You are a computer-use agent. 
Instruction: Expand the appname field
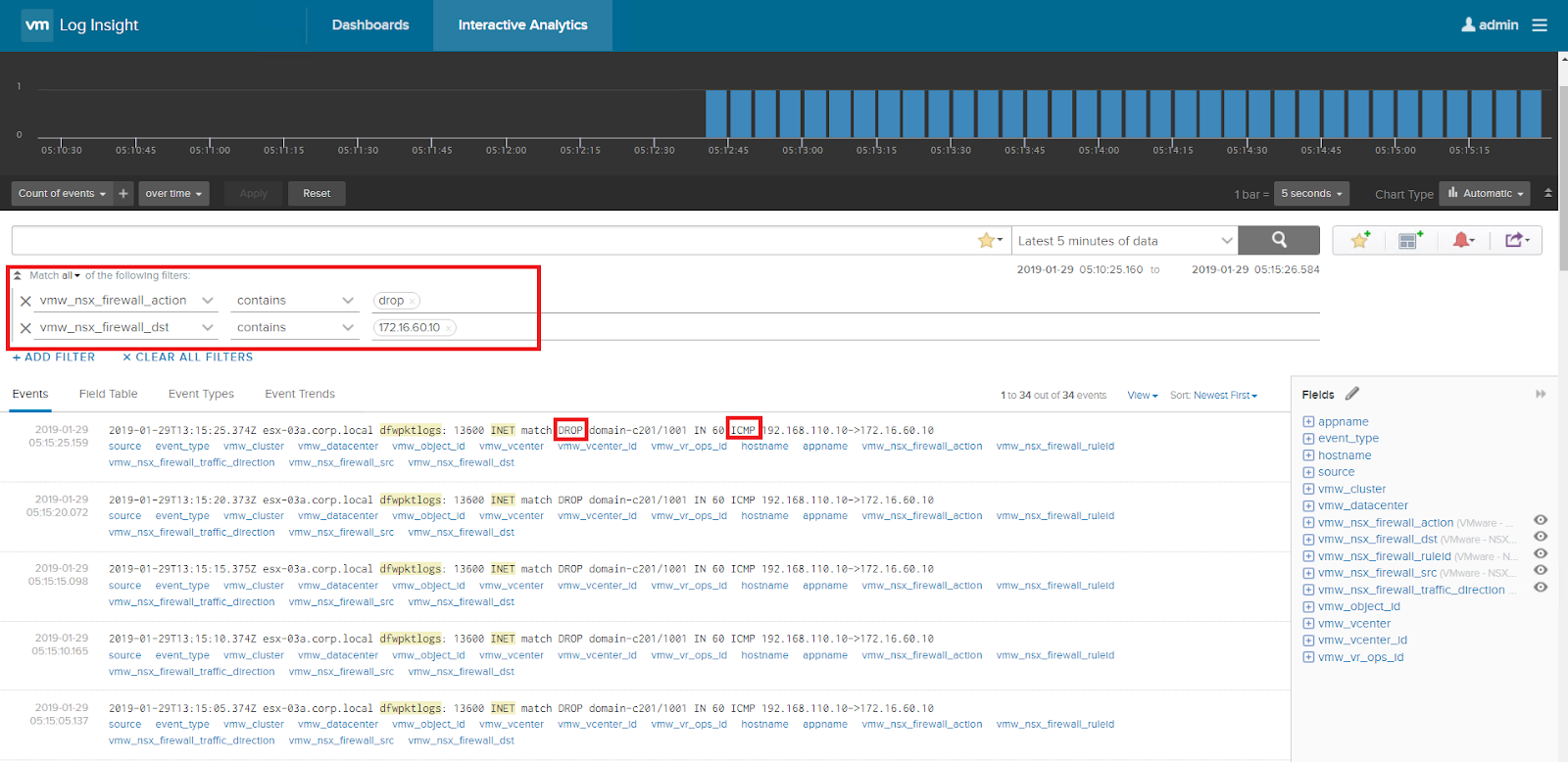coord(1308,422)
